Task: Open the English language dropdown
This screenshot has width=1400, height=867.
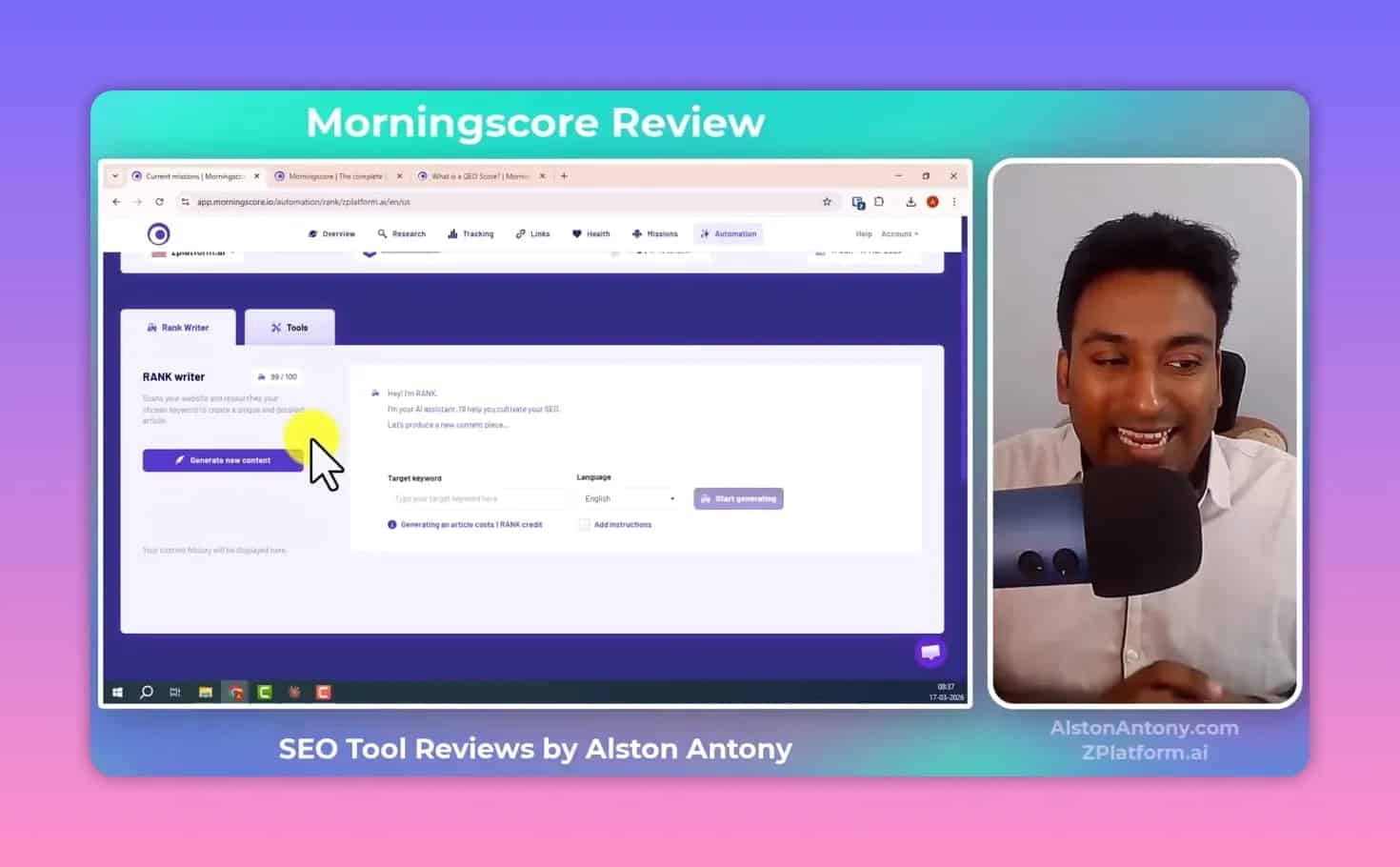Action: tap(627, 498)
